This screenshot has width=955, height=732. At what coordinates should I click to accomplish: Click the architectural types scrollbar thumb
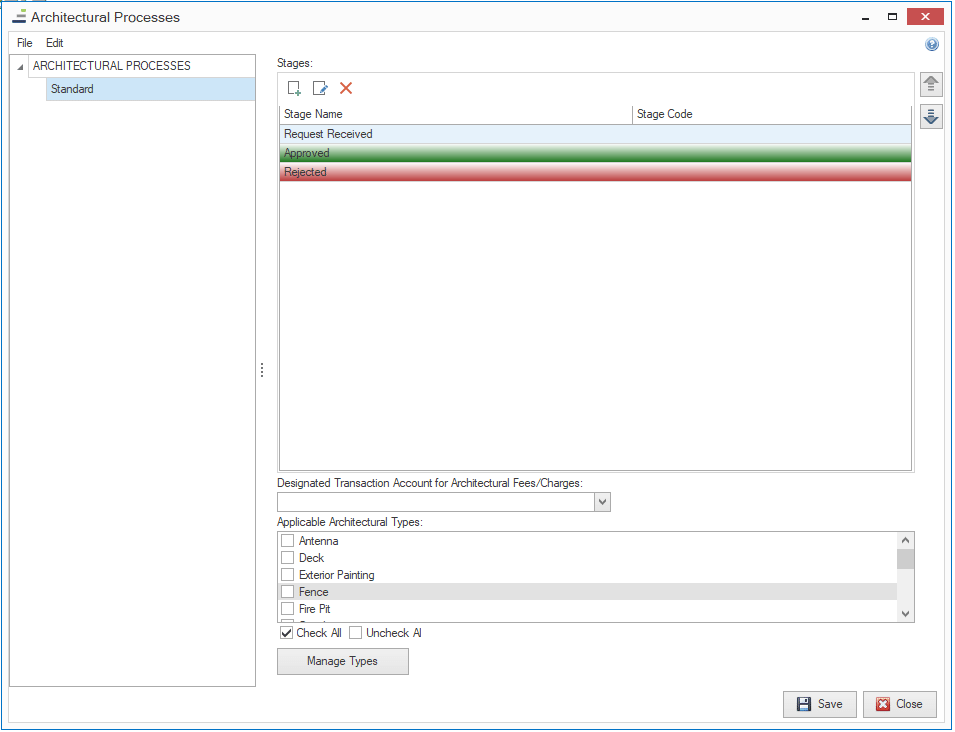[905, 559]
